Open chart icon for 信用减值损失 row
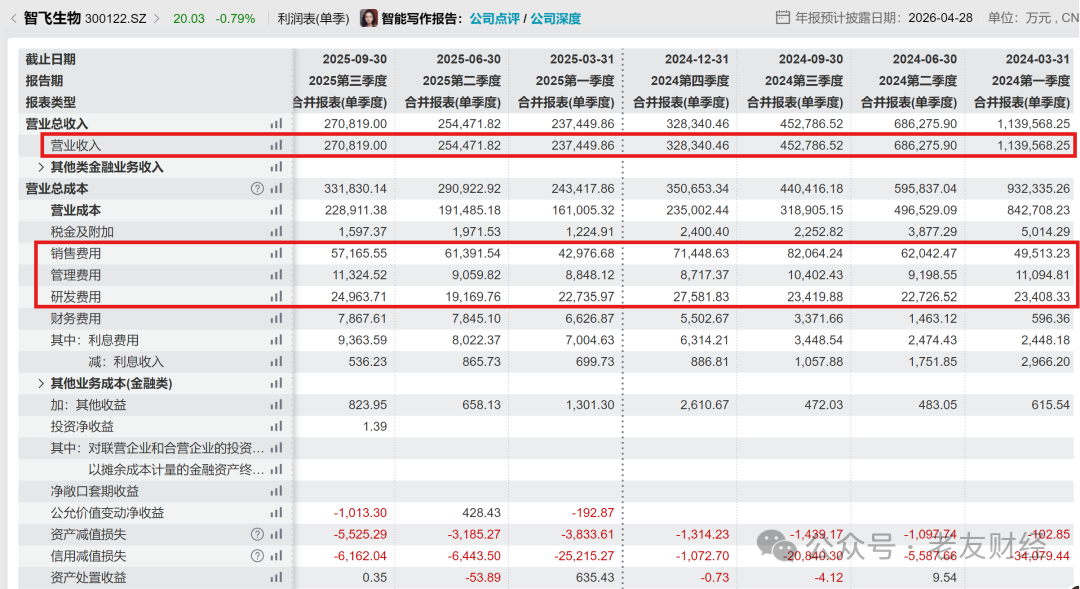Image resolution: width=1080 pixels, height=589 pixels. click(x=276, y=556)
